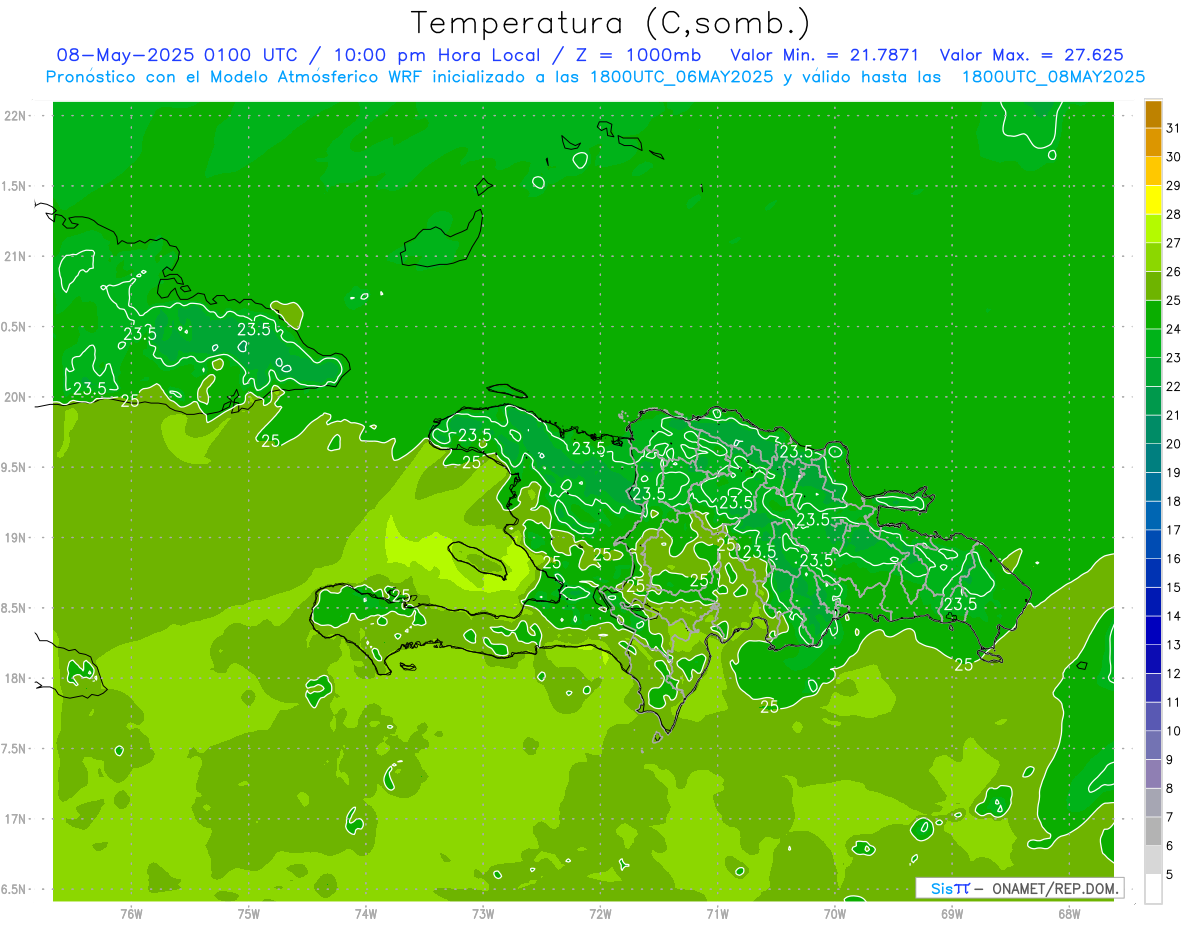Click the title "Temperatura (C,somb.)"
The image size is (1200, 927).
[611, 23]
